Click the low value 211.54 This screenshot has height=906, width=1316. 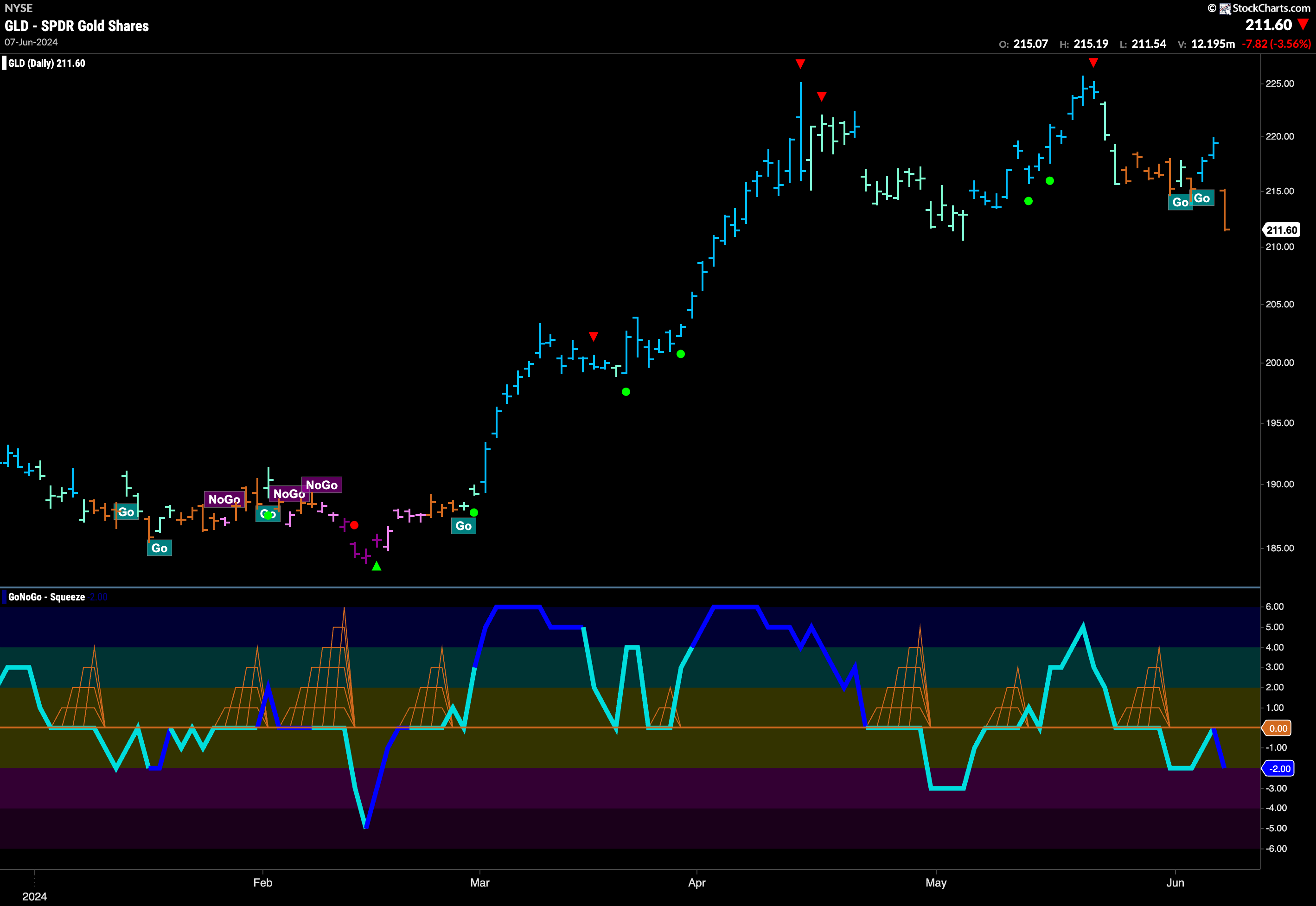[1149, 44]
